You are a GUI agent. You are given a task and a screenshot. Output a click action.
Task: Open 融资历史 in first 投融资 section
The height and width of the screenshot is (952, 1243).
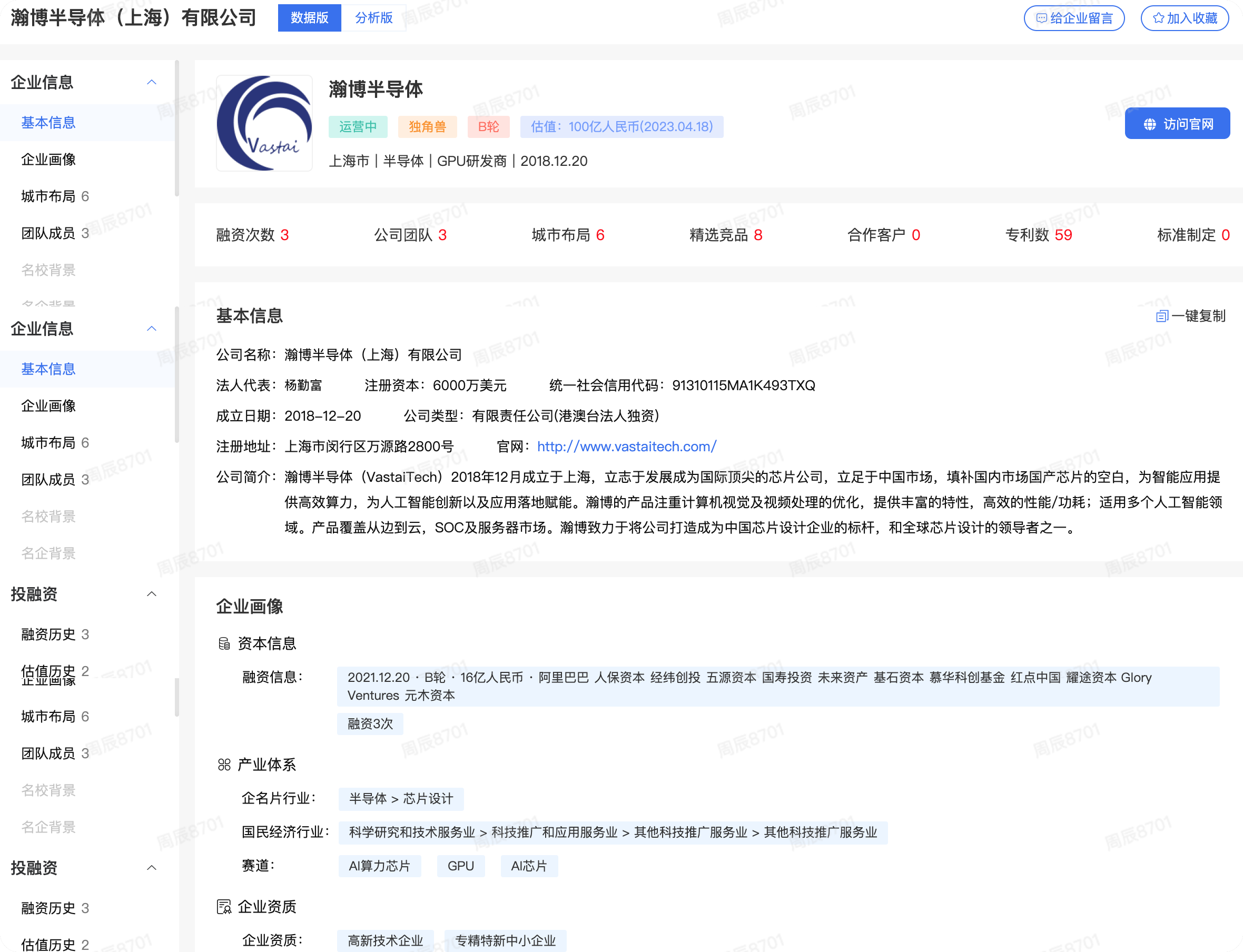48,634
